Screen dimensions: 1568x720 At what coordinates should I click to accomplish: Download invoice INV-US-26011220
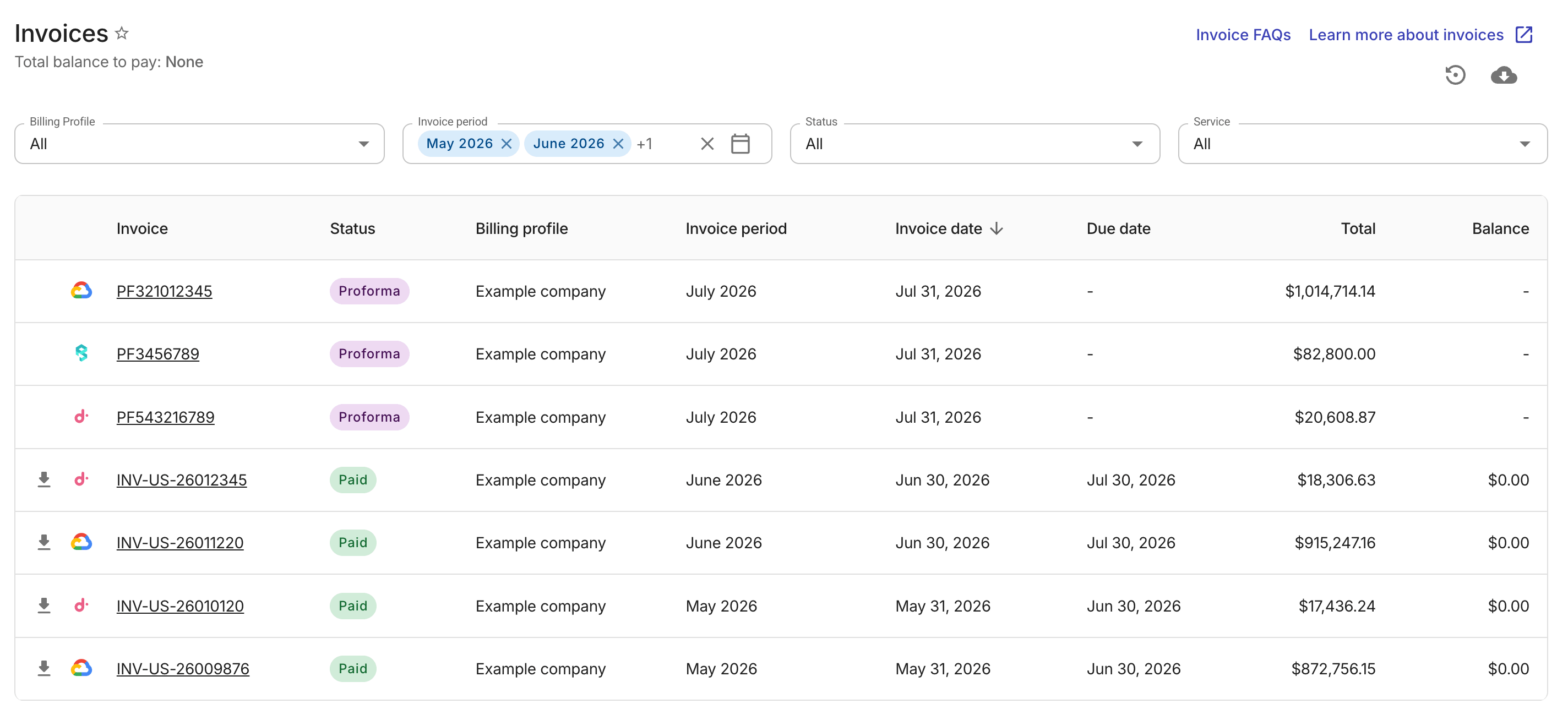click(44, 542)
